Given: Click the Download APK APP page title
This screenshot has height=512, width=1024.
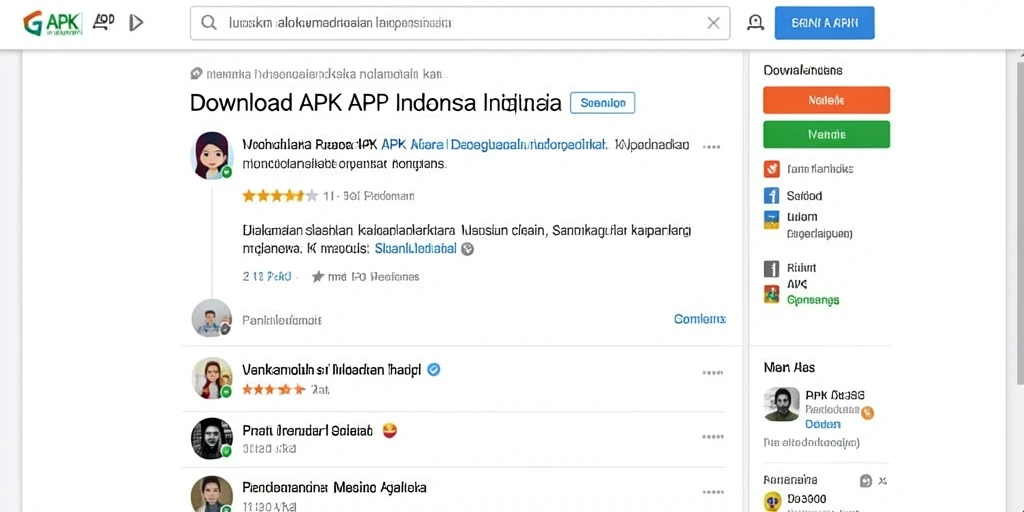Looking at the screenshot, I should click(376, 103).
